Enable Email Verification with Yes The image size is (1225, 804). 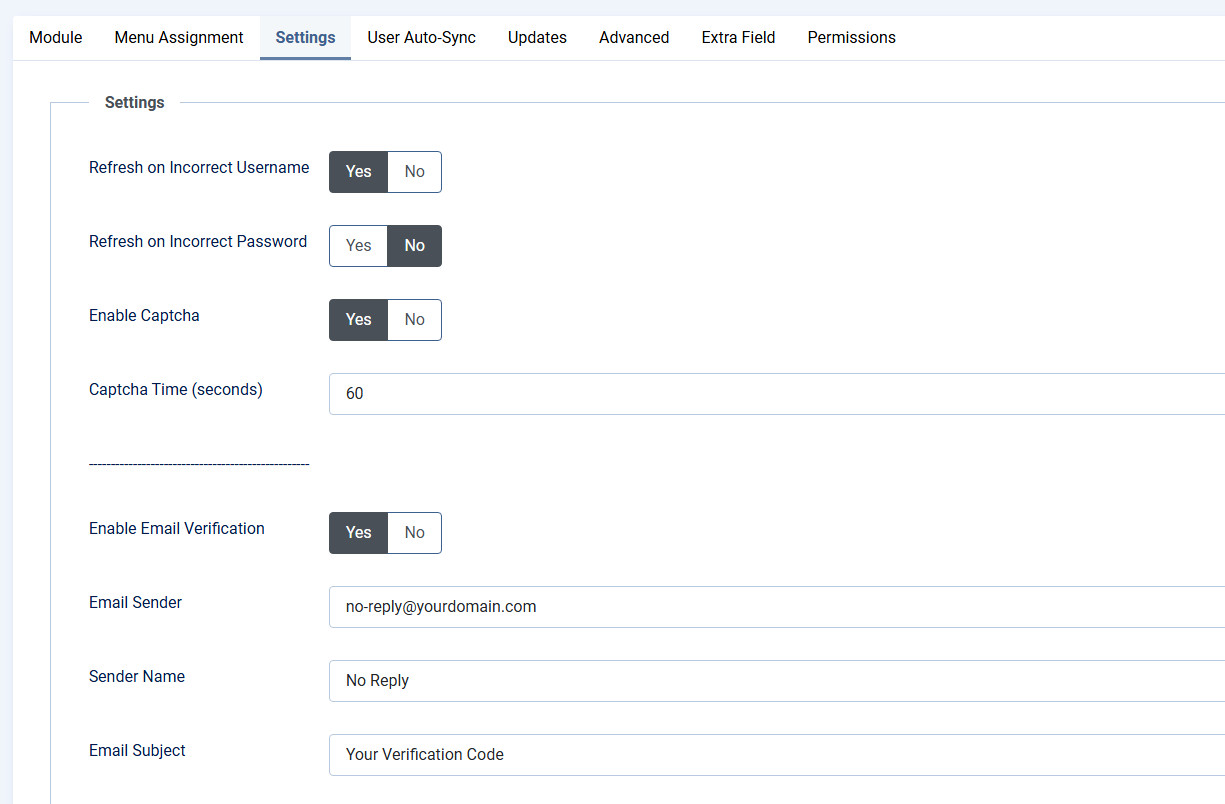pos(358,533)
